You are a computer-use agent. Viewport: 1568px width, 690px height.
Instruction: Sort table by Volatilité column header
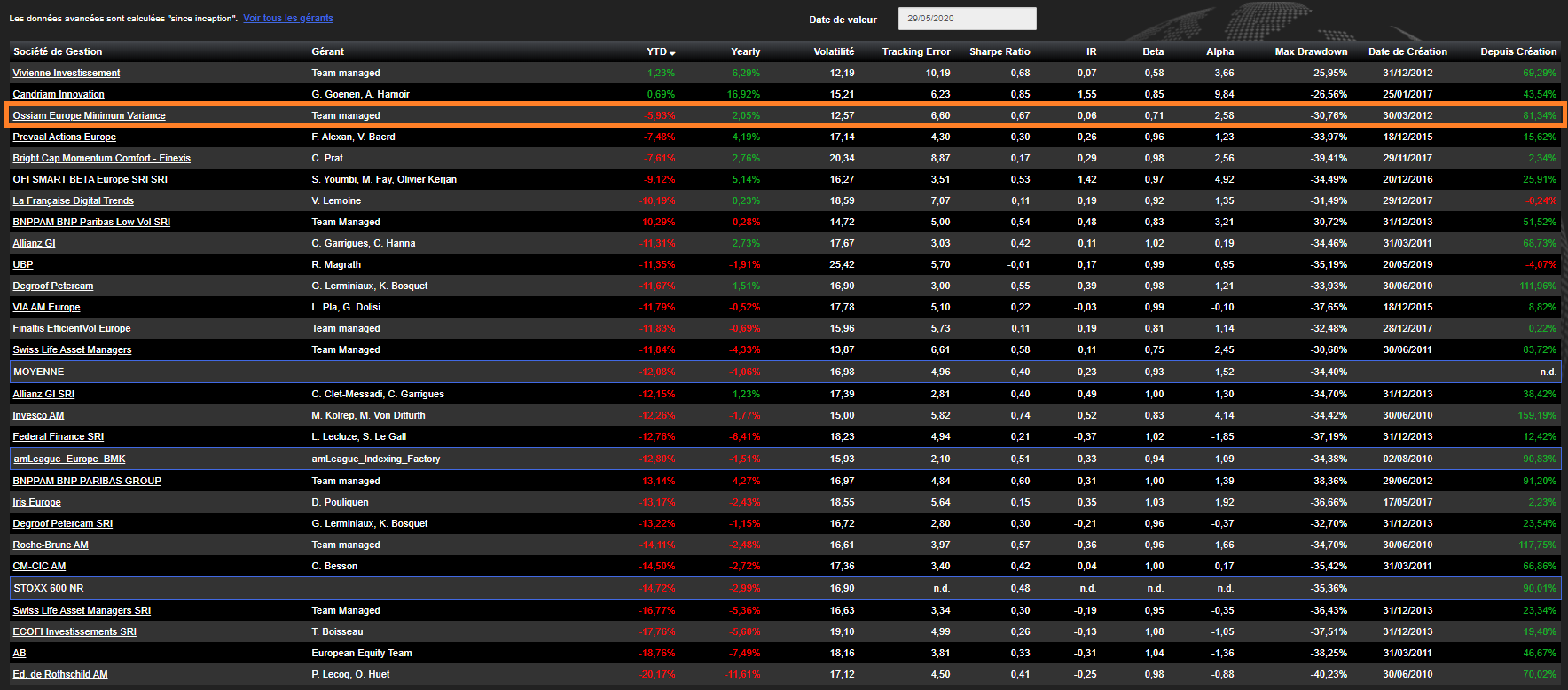tap(834, 51)
